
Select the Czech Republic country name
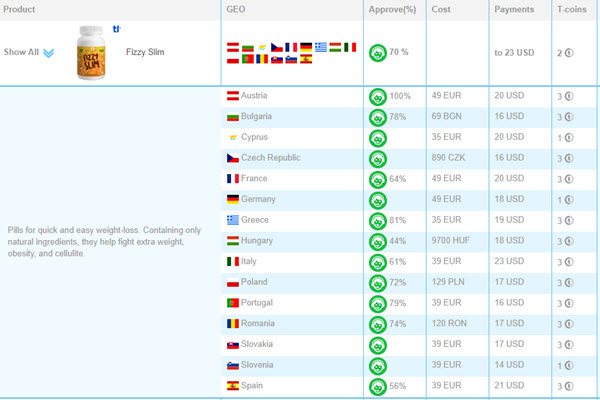[271, 157]
